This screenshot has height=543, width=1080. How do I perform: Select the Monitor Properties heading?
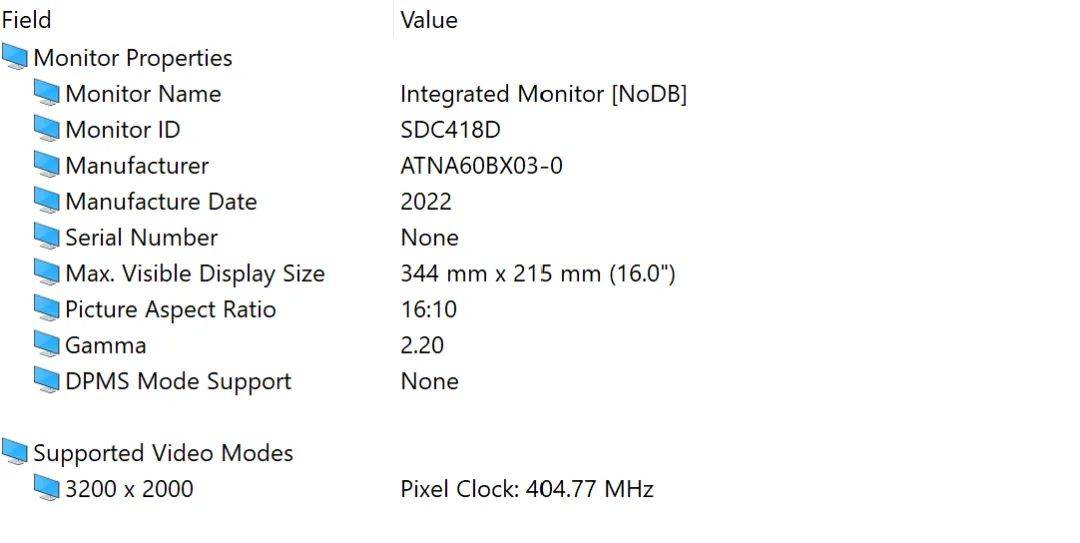(133, 58)
